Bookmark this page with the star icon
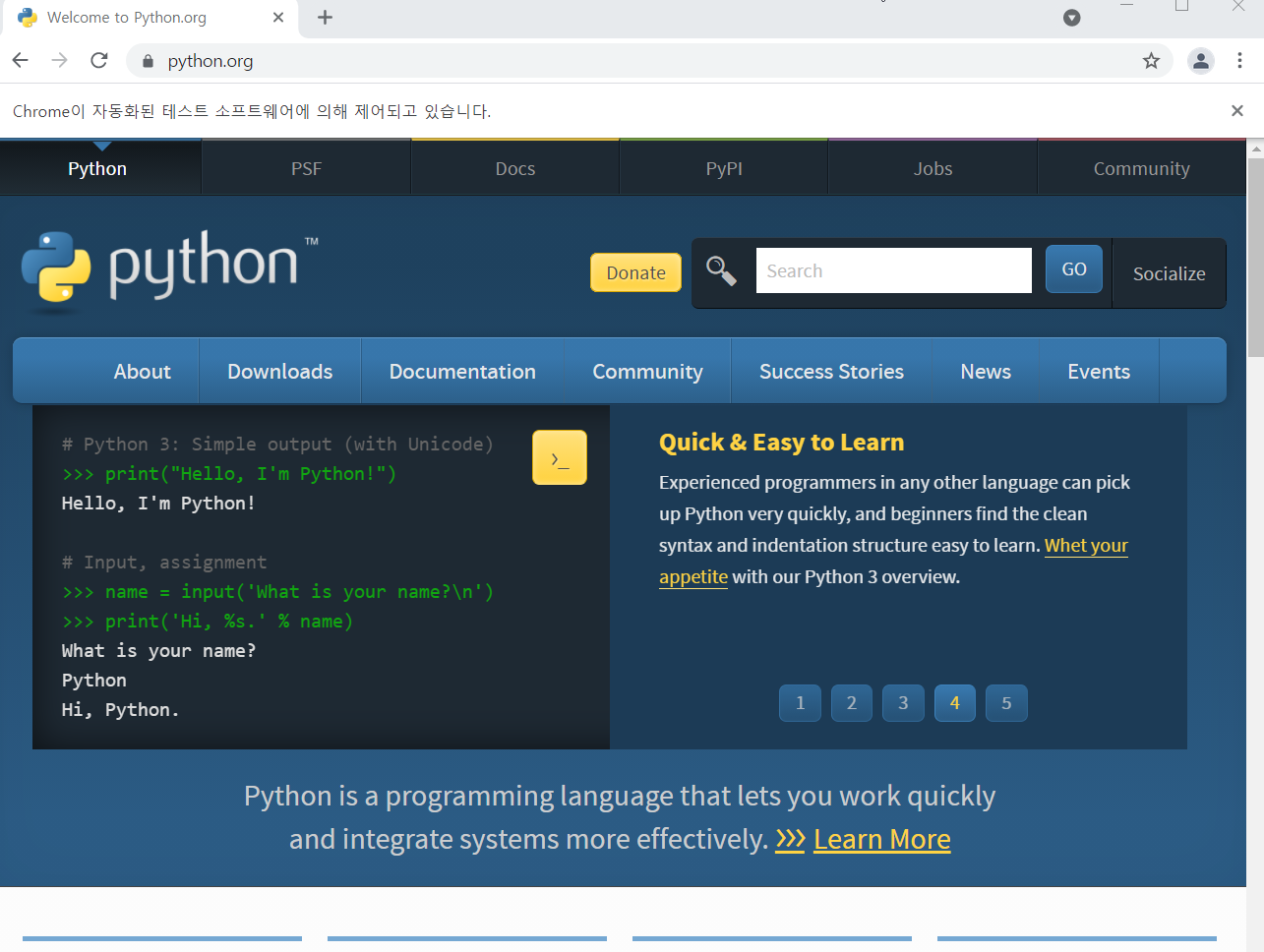Image resolution: width=1264 pixels, height=952 pixels. pos(1151,61)
